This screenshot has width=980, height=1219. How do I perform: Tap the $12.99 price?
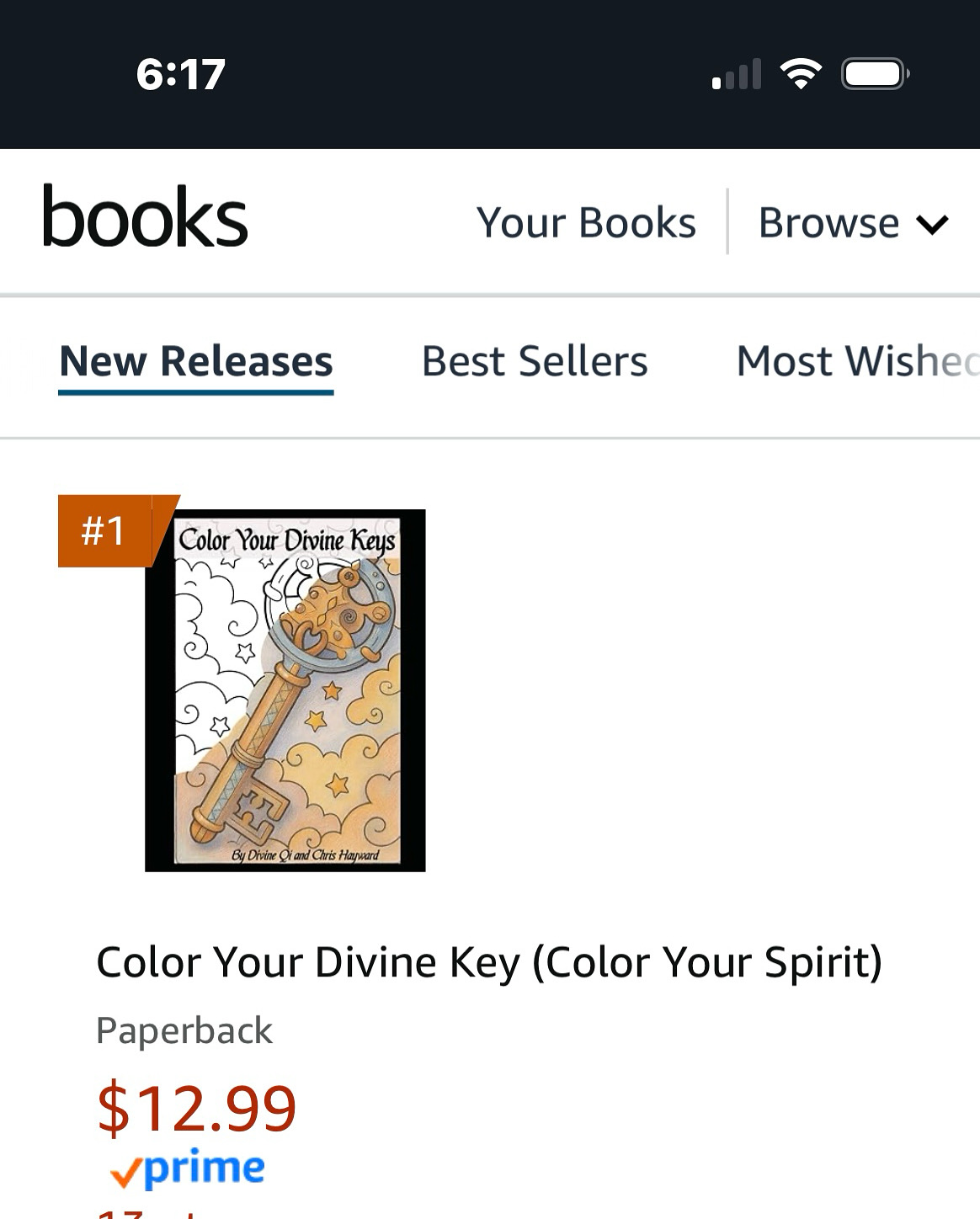(197, 1108)
